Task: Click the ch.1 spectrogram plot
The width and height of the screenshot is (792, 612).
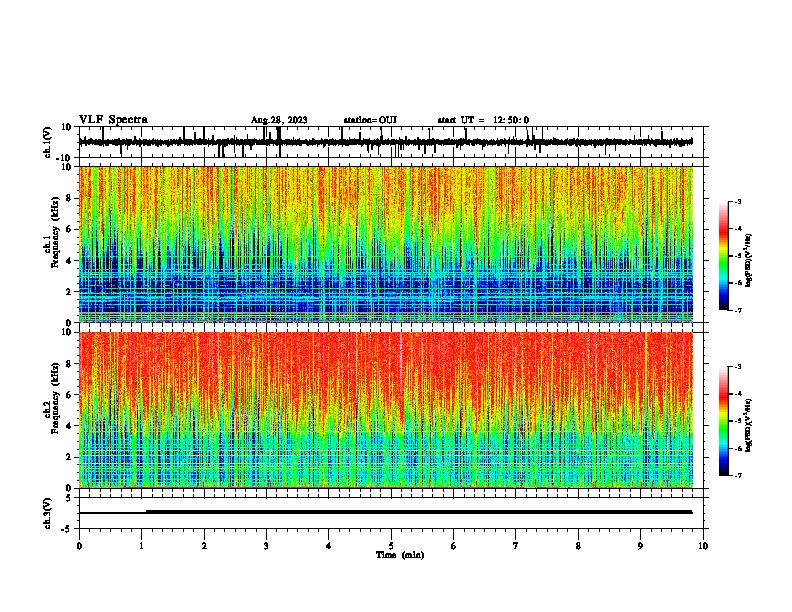Action: pos(385,244)
